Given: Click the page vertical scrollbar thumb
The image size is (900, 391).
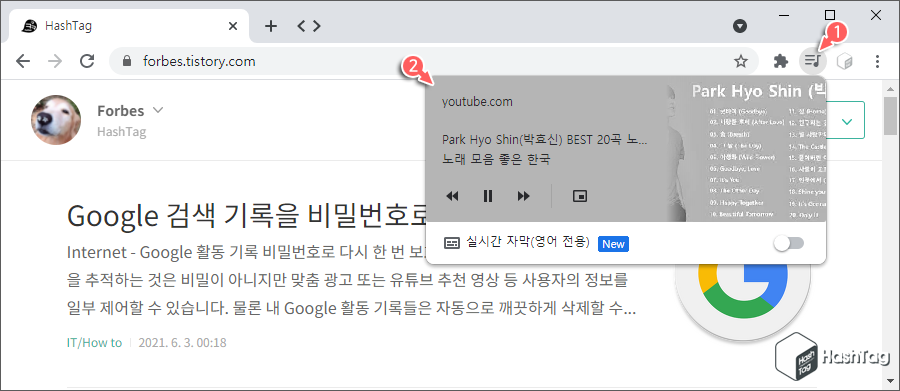Looking at the screenshot, I should tap(890, 115).
